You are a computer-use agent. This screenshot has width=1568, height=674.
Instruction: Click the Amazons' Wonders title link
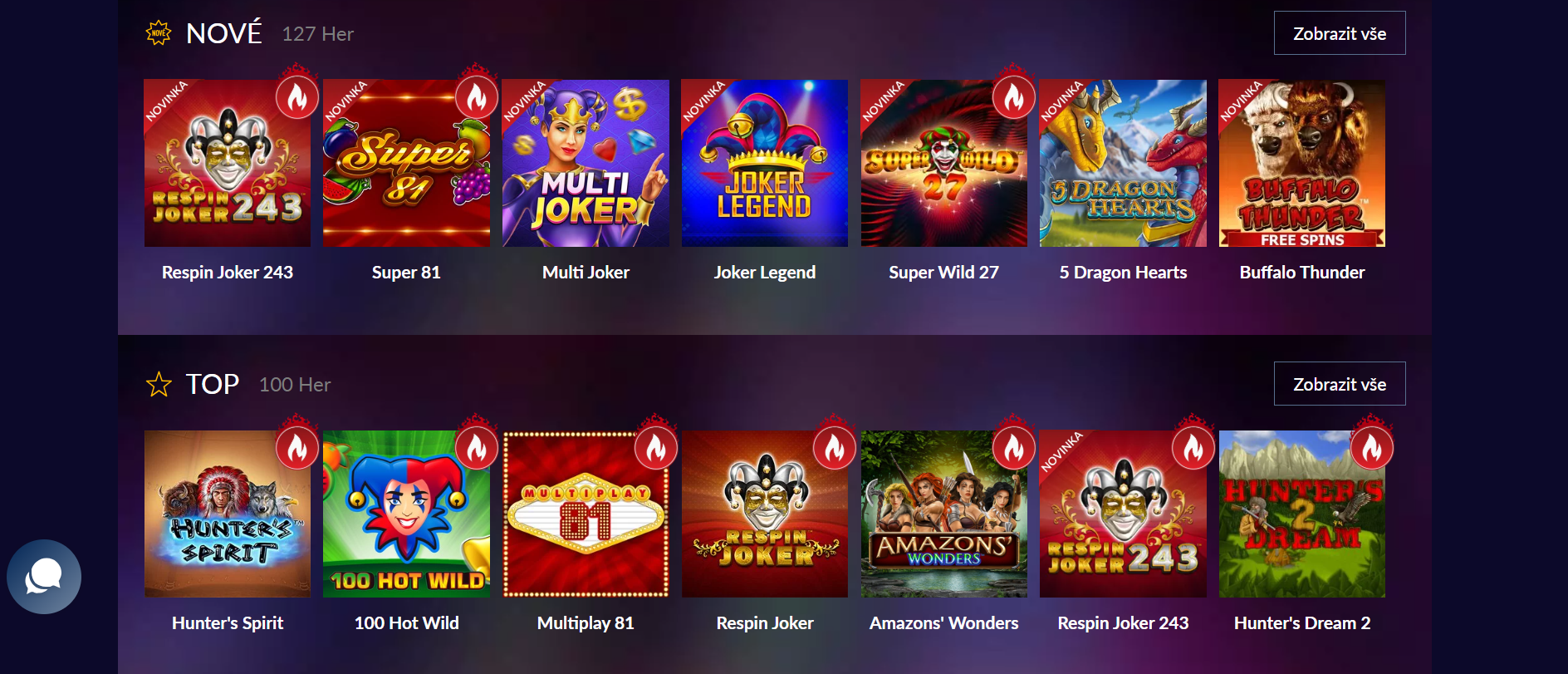point(944,623)
